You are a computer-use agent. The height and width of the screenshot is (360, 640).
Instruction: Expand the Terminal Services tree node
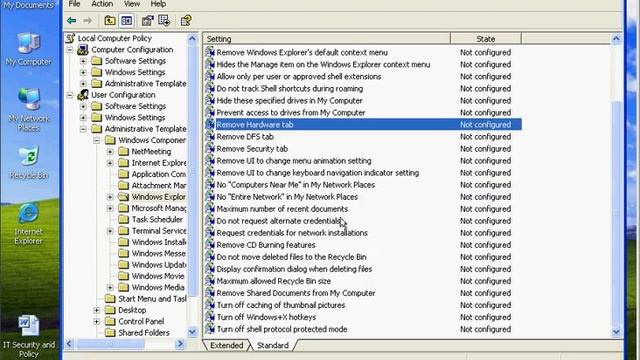(110, 231)
